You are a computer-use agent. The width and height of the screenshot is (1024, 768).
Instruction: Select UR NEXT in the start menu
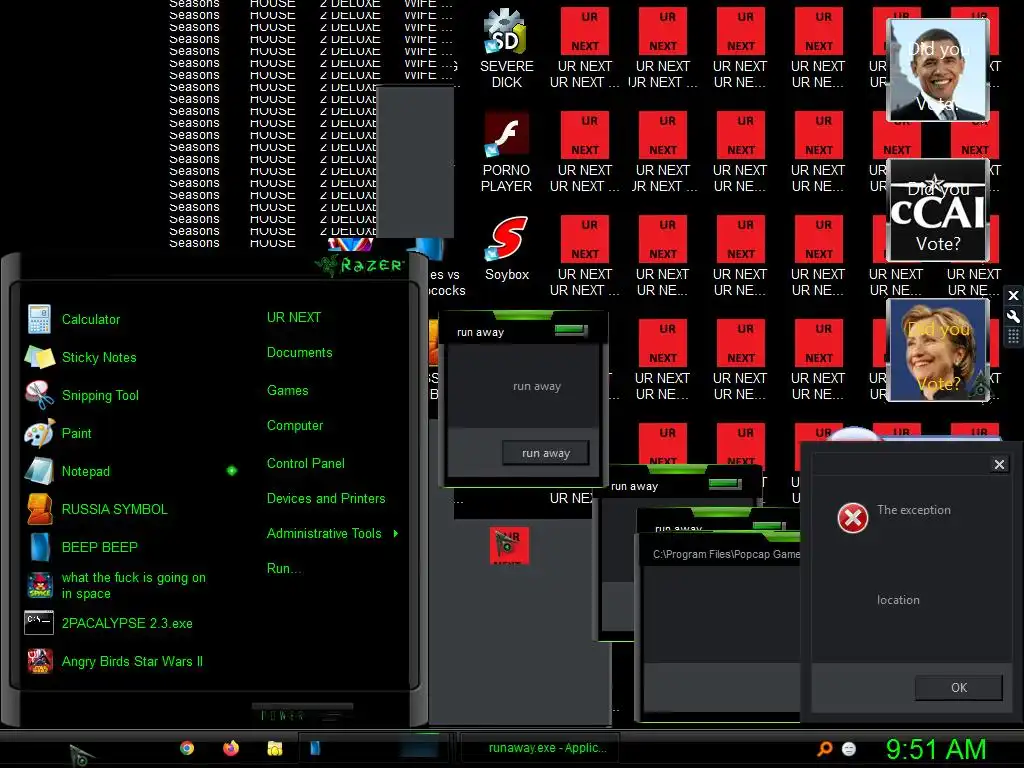click(x=294, y=317)
